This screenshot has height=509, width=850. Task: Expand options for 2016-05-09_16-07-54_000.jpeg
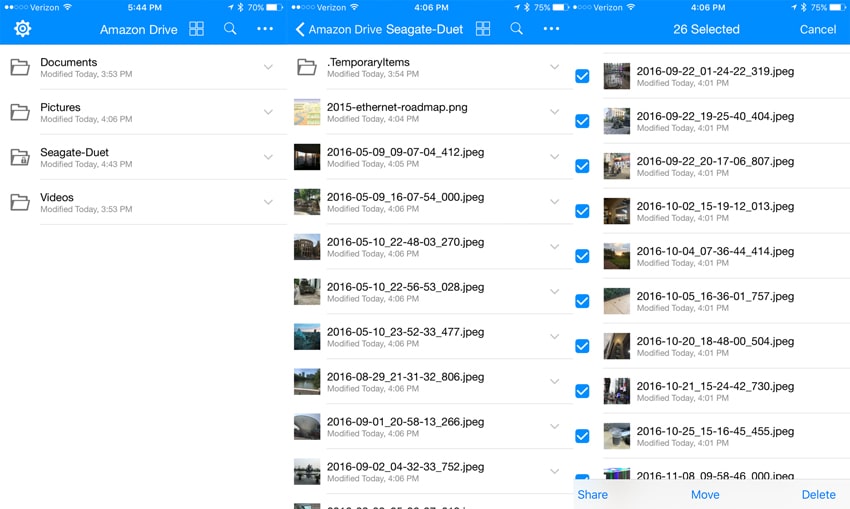point(555,202)
